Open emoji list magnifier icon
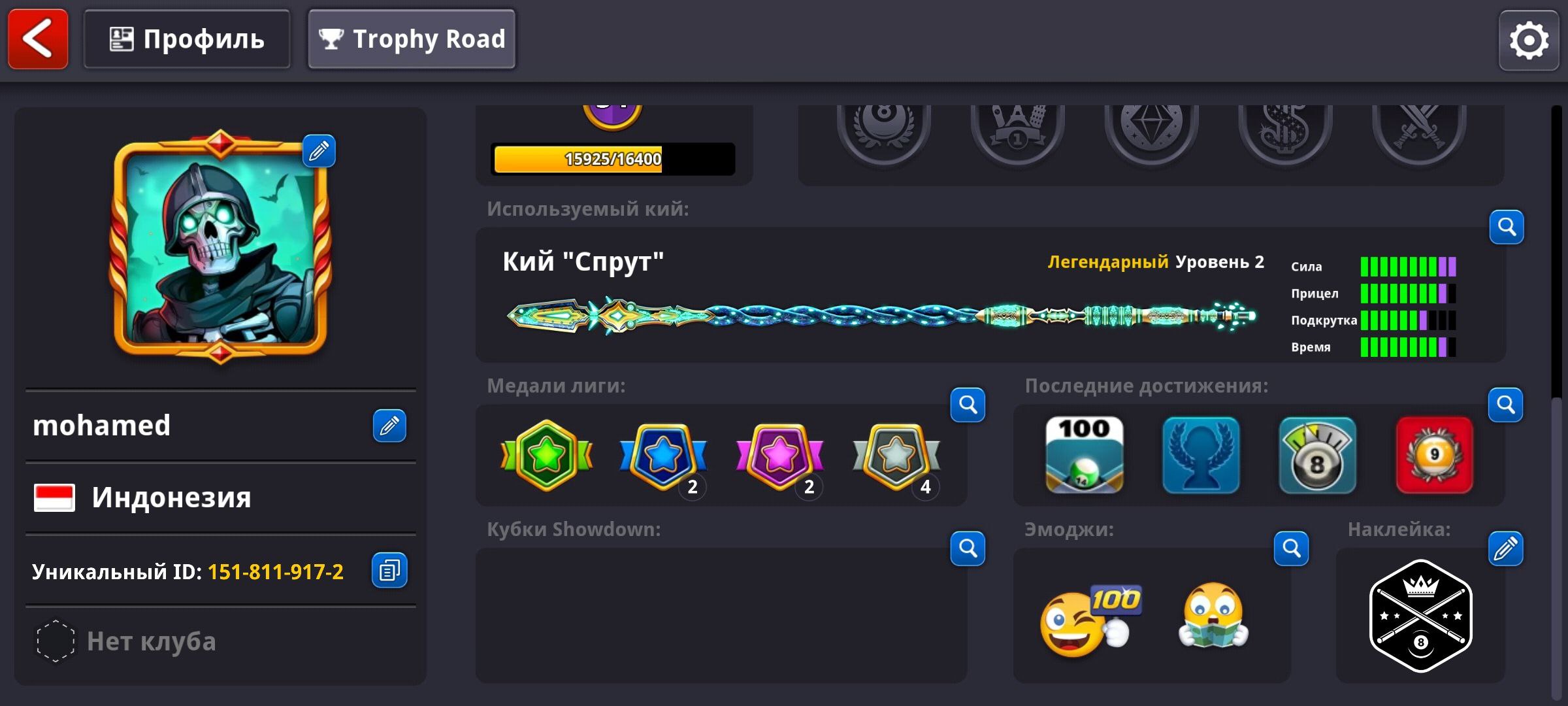Image resolution: width=1568 pixels, height=706 pixels. pyautogui.click(x=1291, y=548)
